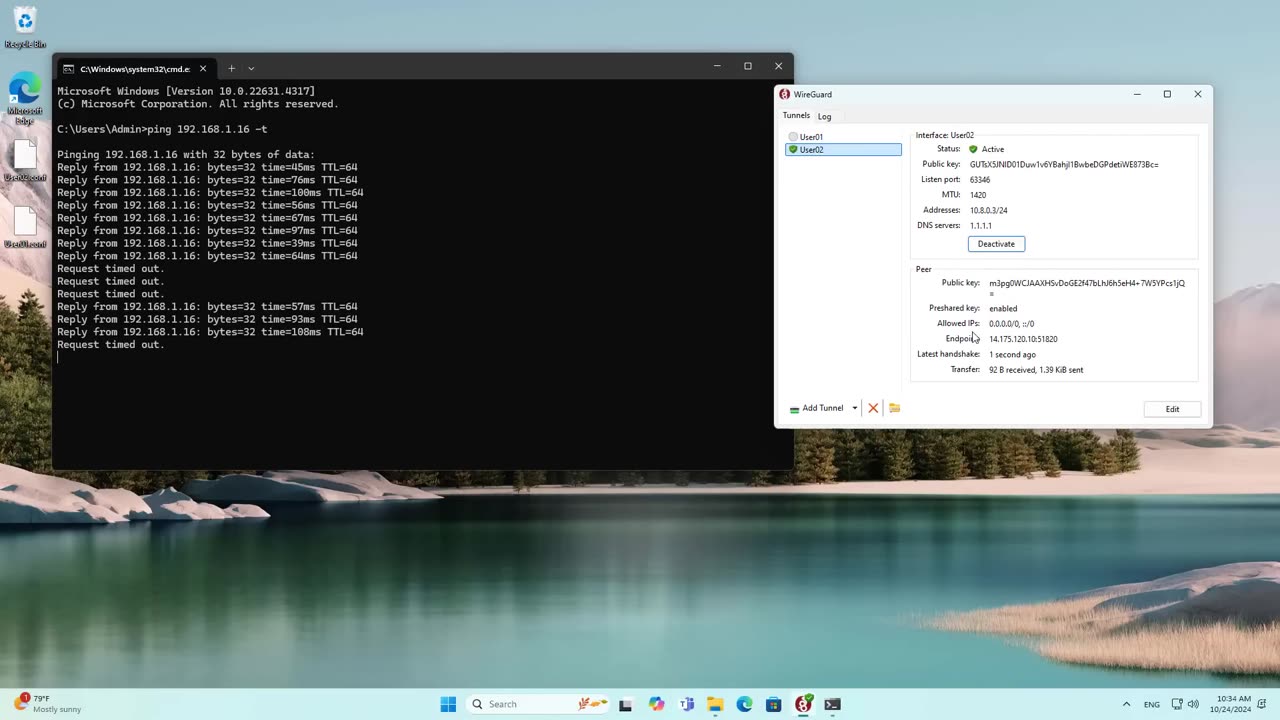Click the interface public key value
The width and height of the screenshot is (1280, 720).
(1064, 164)
